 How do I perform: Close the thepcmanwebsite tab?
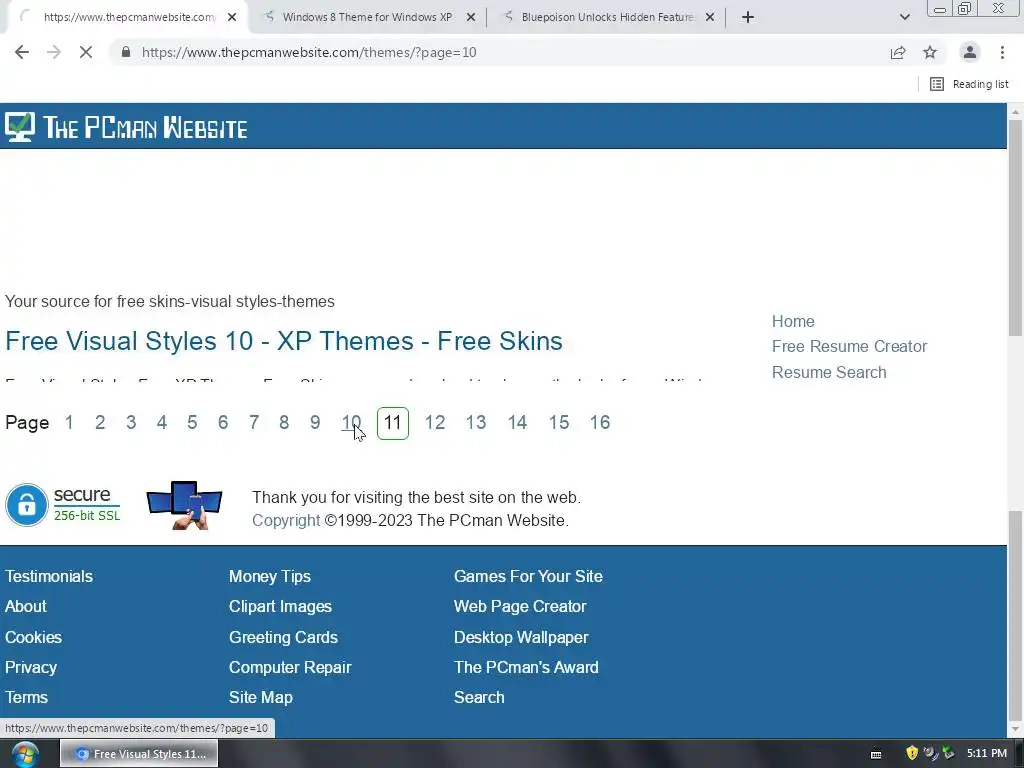pos(232,17)
